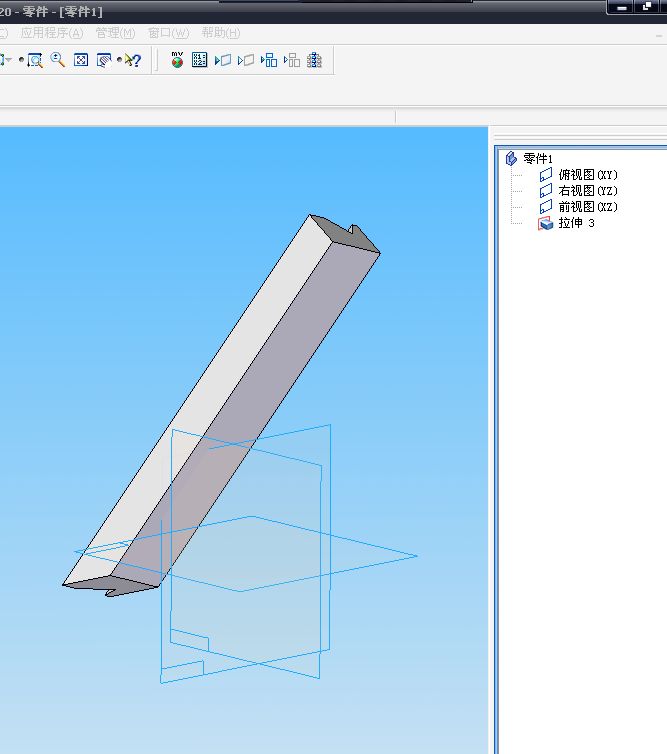Select the 拉伸 3 feature

[577, 223]
